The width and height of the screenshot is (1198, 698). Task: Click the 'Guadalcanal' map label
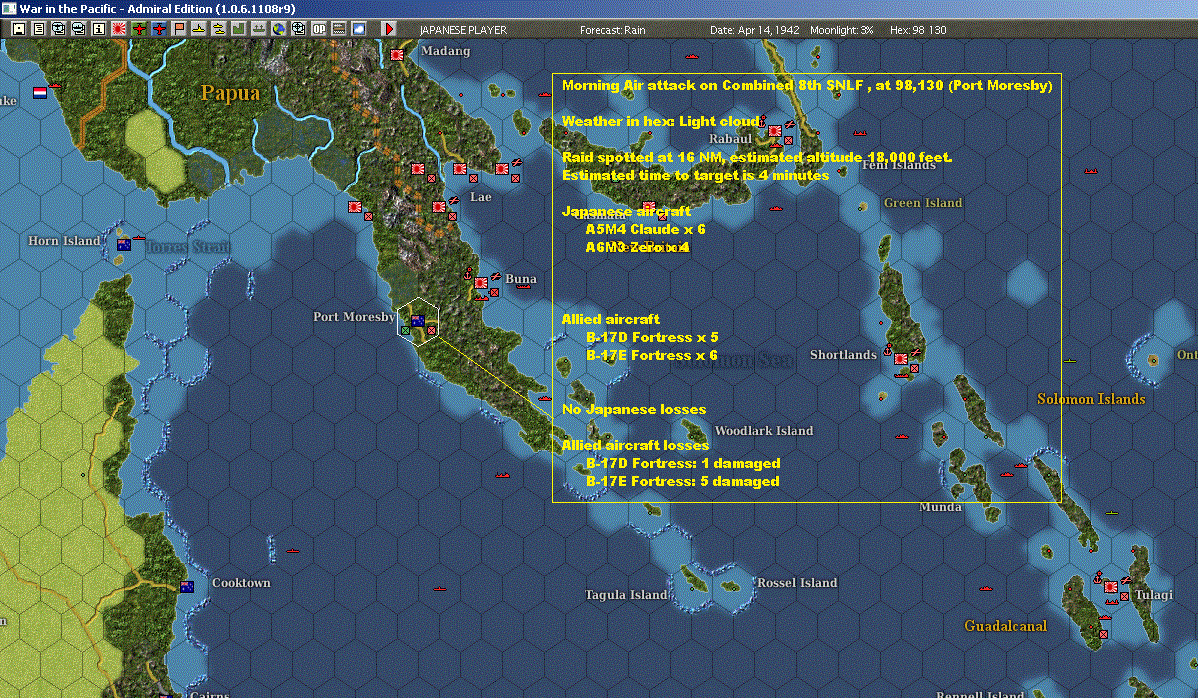pos(1005,625)
